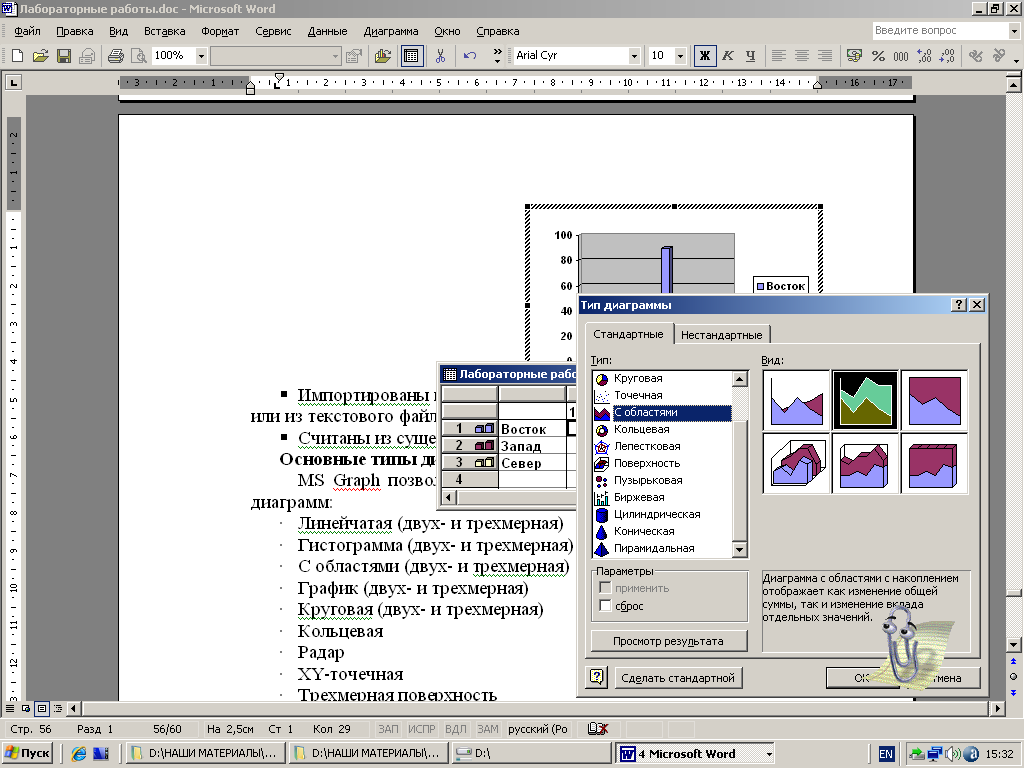
Task: Open the Данные menu
Action: pos(327,31)
